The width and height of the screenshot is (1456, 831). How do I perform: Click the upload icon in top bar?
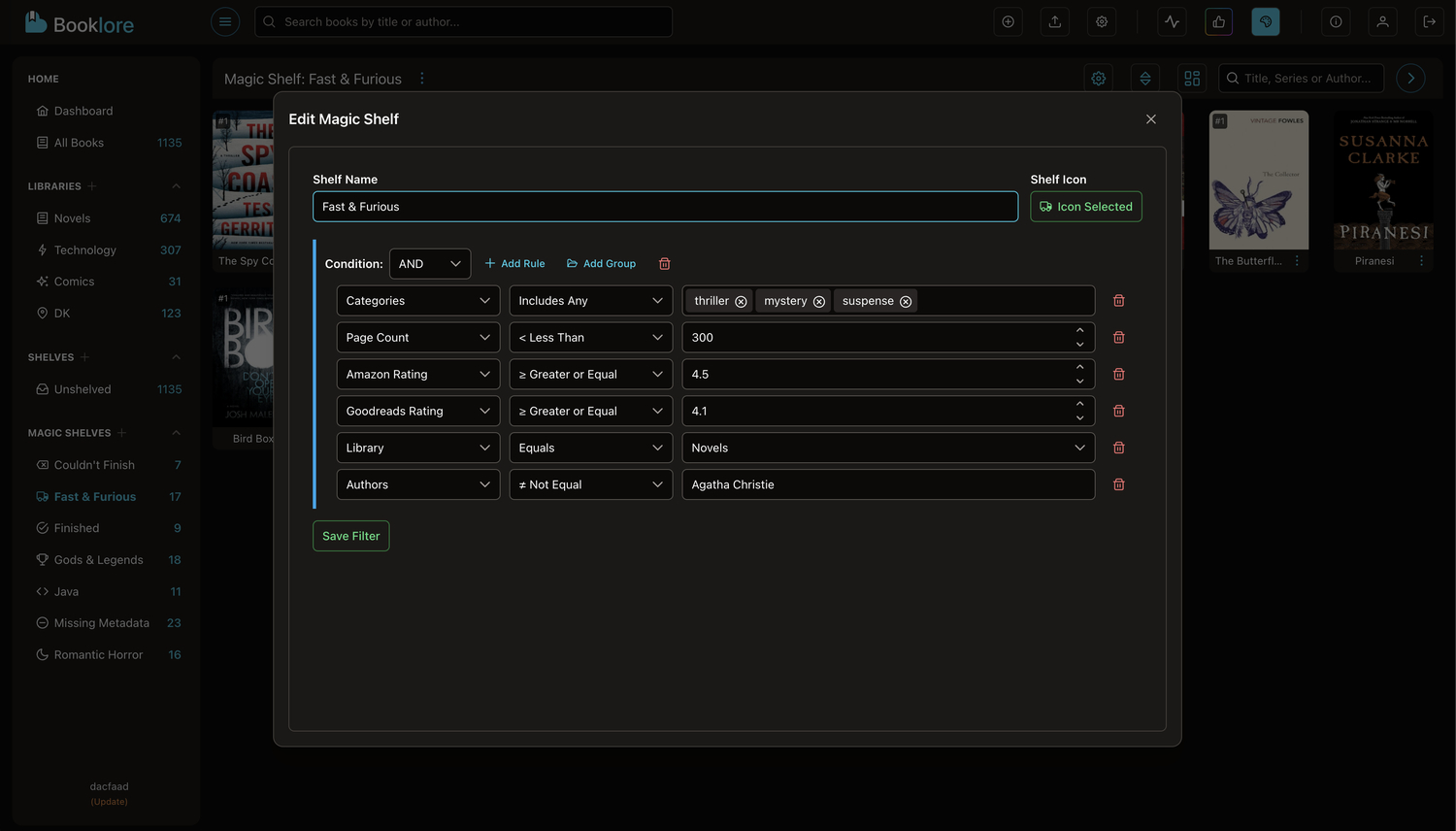[x=1055, y=21]
